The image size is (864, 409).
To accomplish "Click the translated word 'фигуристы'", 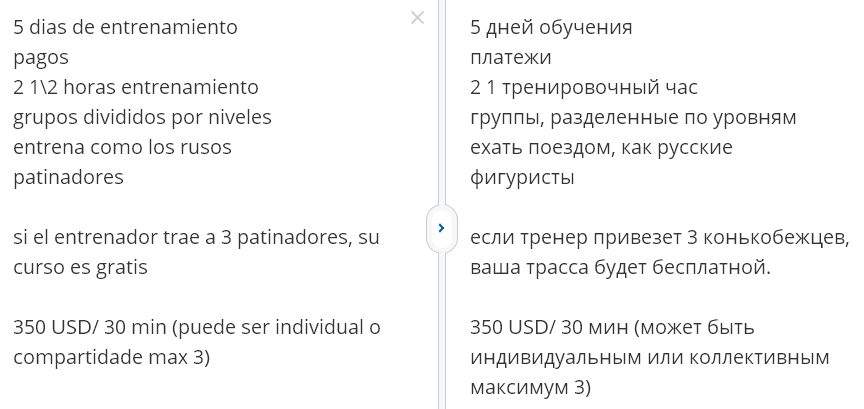I will 522,177.
